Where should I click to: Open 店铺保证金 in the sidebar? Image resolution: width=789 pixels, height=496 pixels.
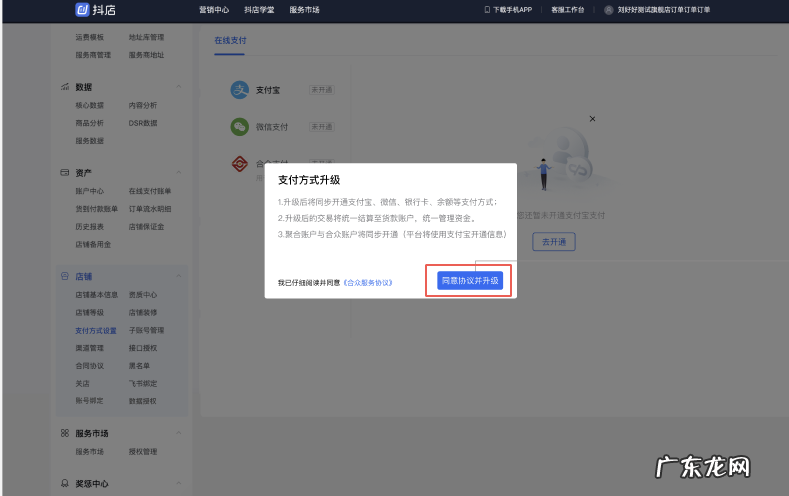click(x=146, y=226)
